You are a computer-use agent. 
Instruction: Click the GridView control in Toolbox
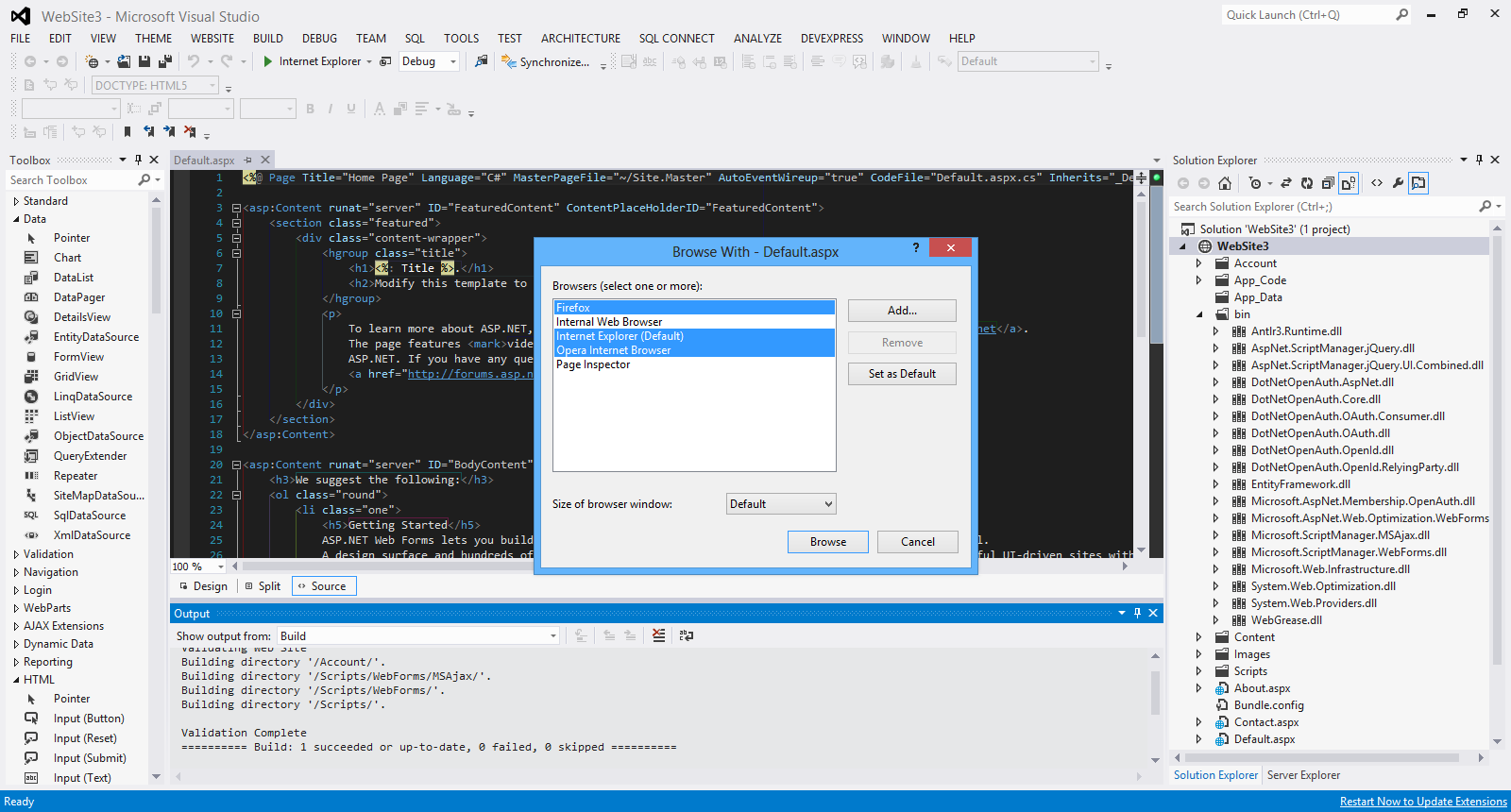pos(76,377)
